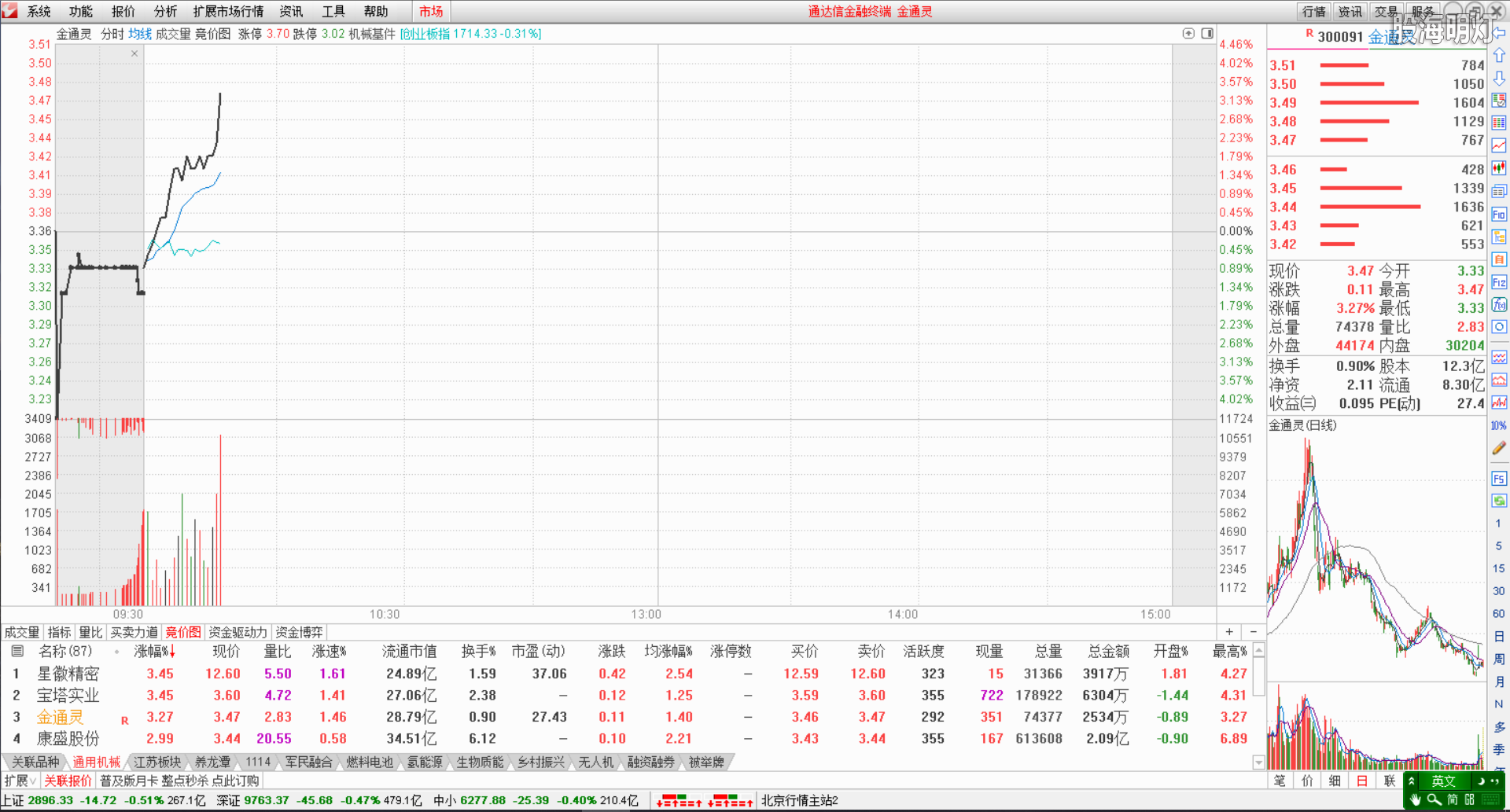
Task: Switch to next stock with the down arrow icon
Action: [x=1499, y=79]
